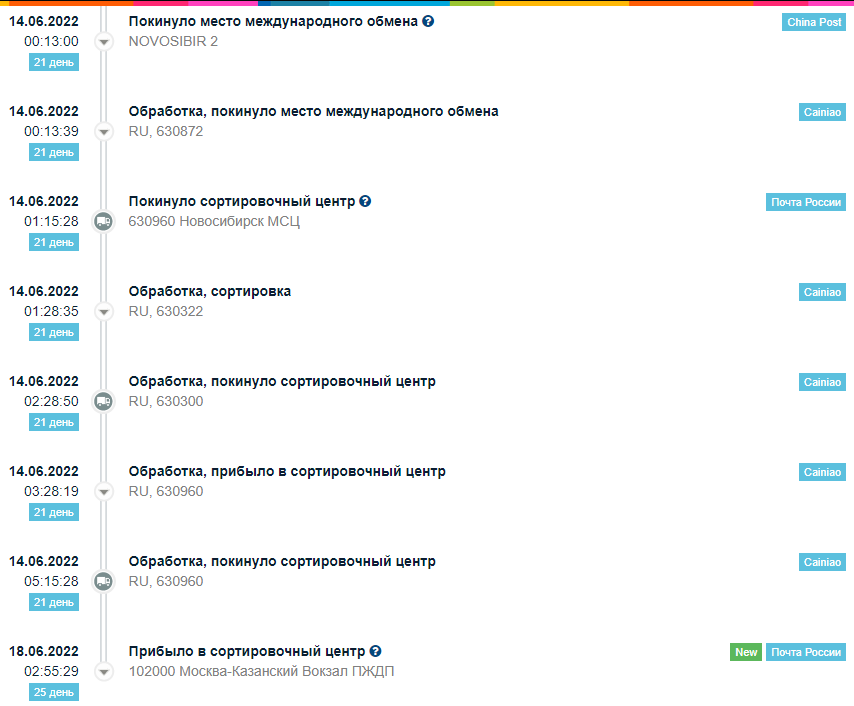Click down-arrow marker at the 03:28:19 event
Viewport: 854px width, 706px height.
(x=103, y=492)
